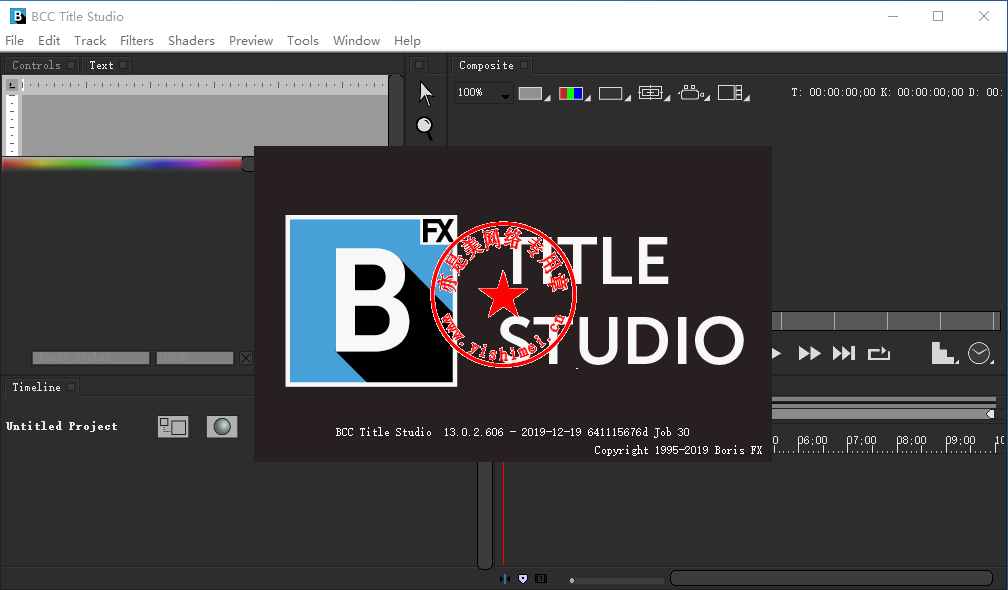Open the Help menu
Screen dimensions: 1008x590
pyautogui.click(x=408, y=40)
